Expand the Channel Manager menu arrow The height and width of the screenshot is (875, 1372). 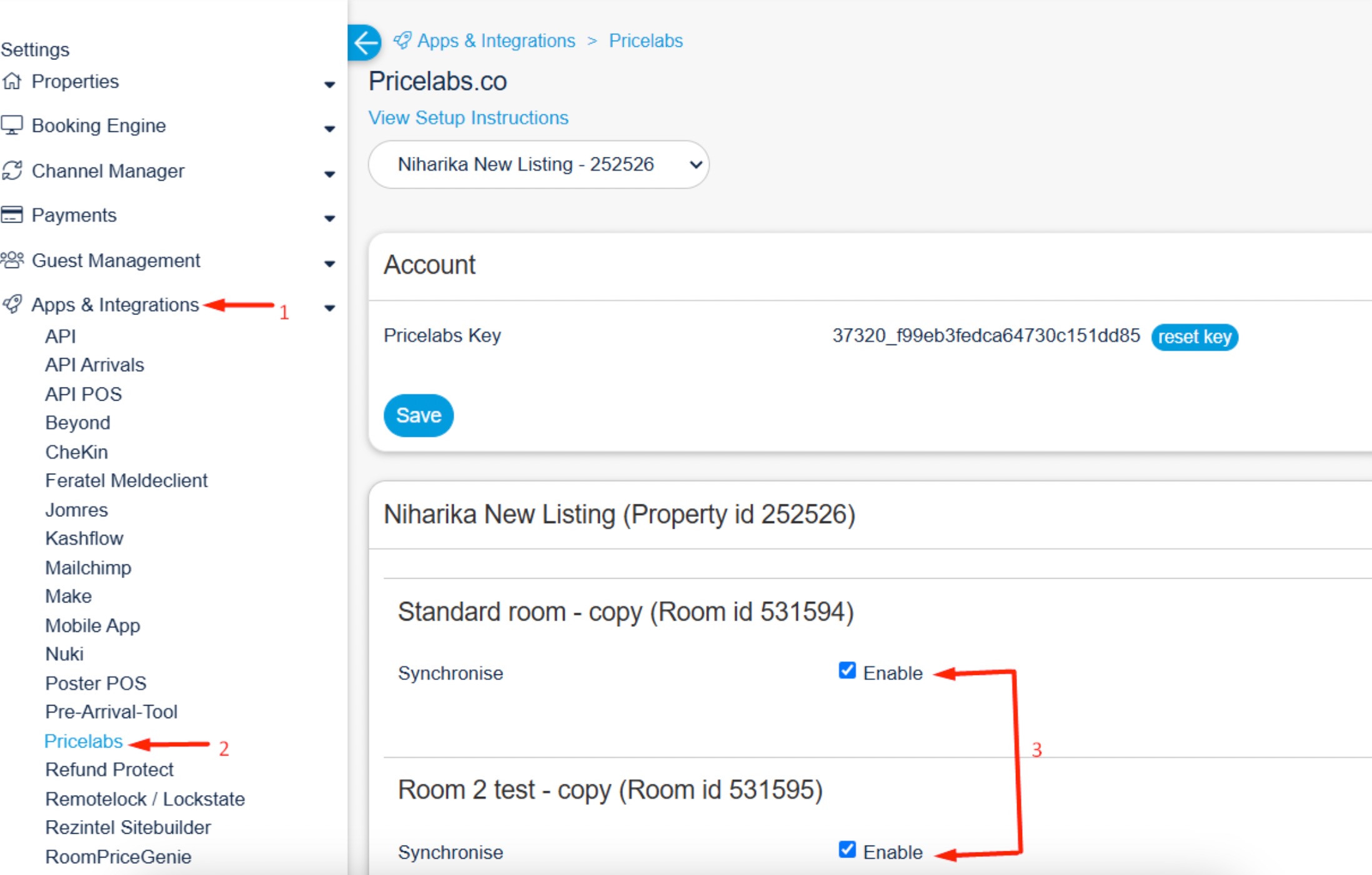[330, 174]
